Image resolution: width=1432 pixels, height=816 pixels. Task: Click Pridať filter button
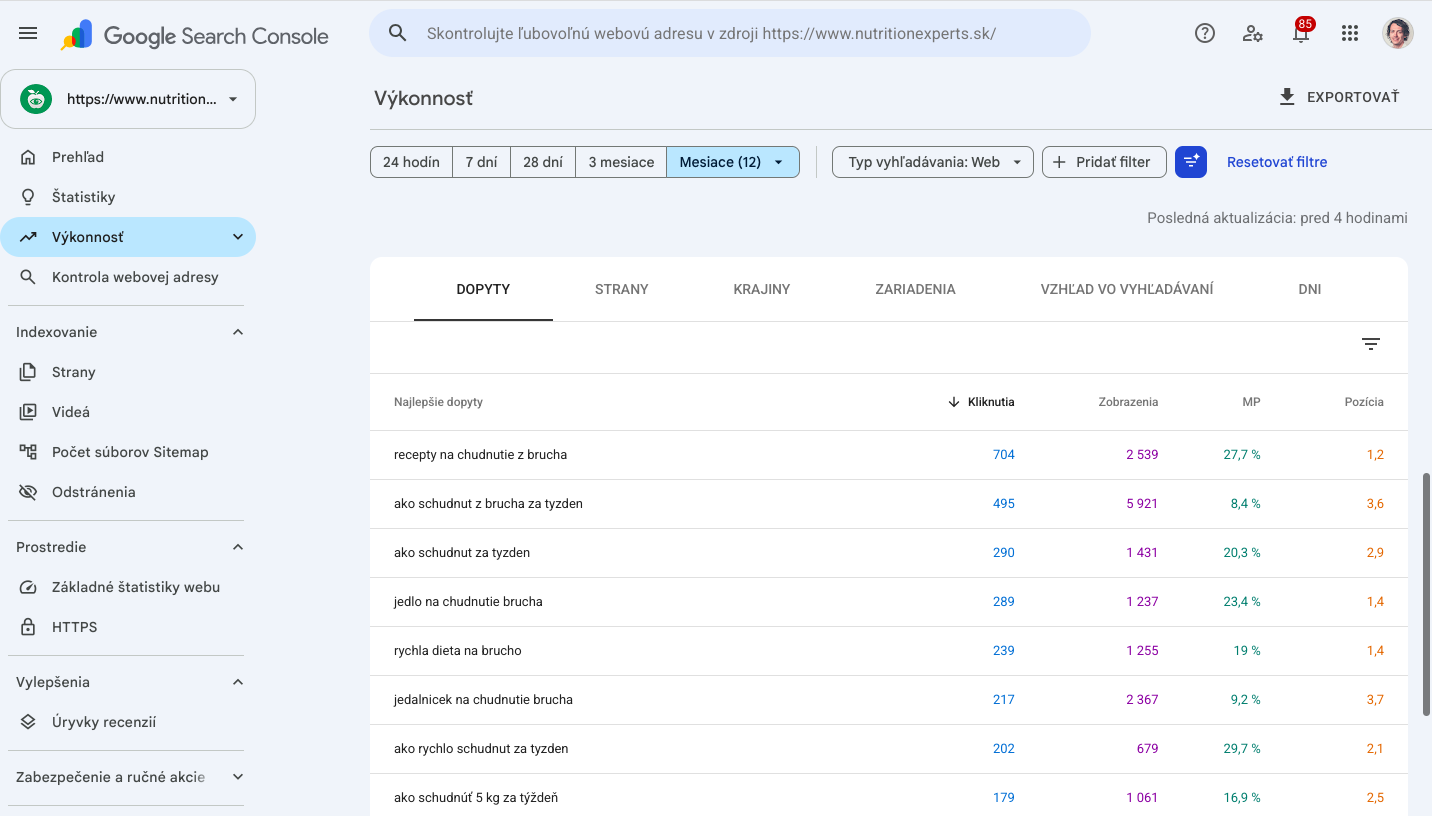(1104, 162)
